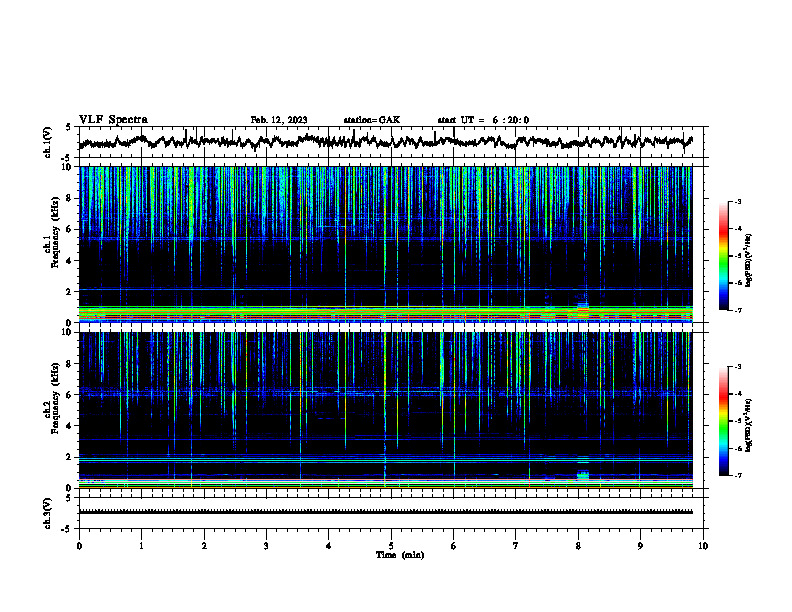Click the bright burst at 8 min in ch.1
The image size is (792, 612).
point(583,309)
